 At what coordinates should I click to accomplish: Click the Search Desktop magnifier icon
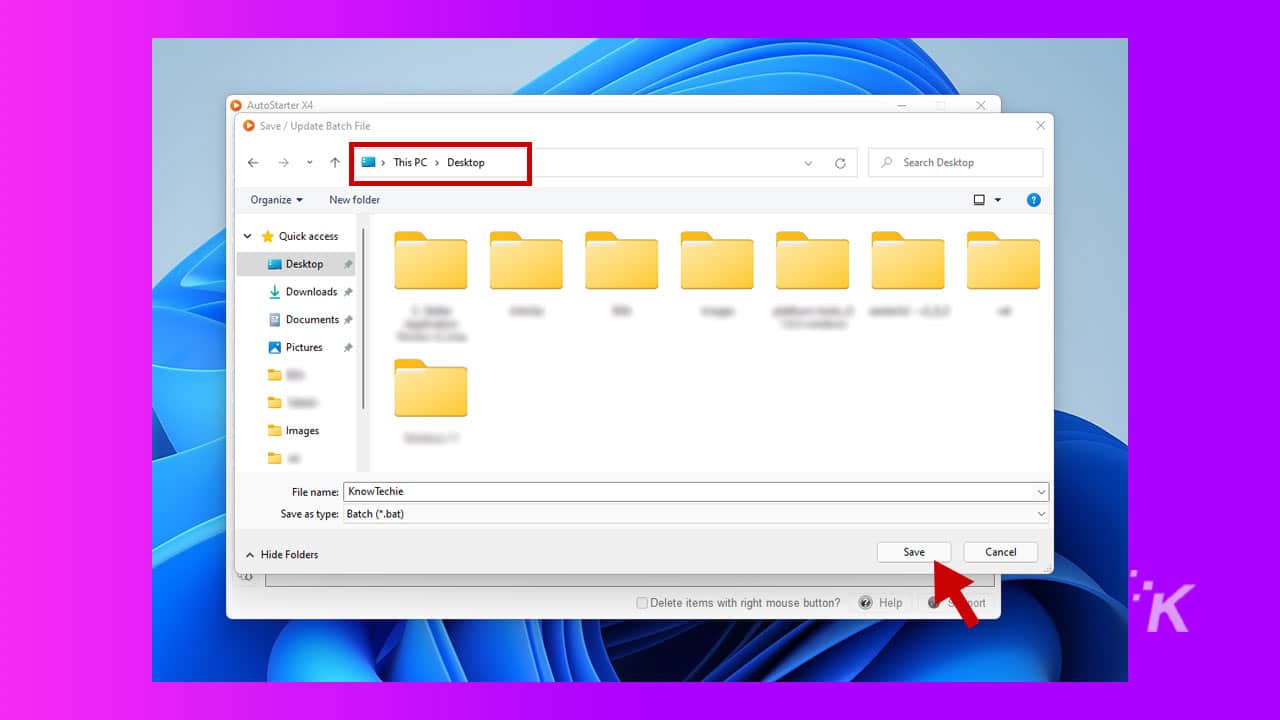click(x=887, y=162)
